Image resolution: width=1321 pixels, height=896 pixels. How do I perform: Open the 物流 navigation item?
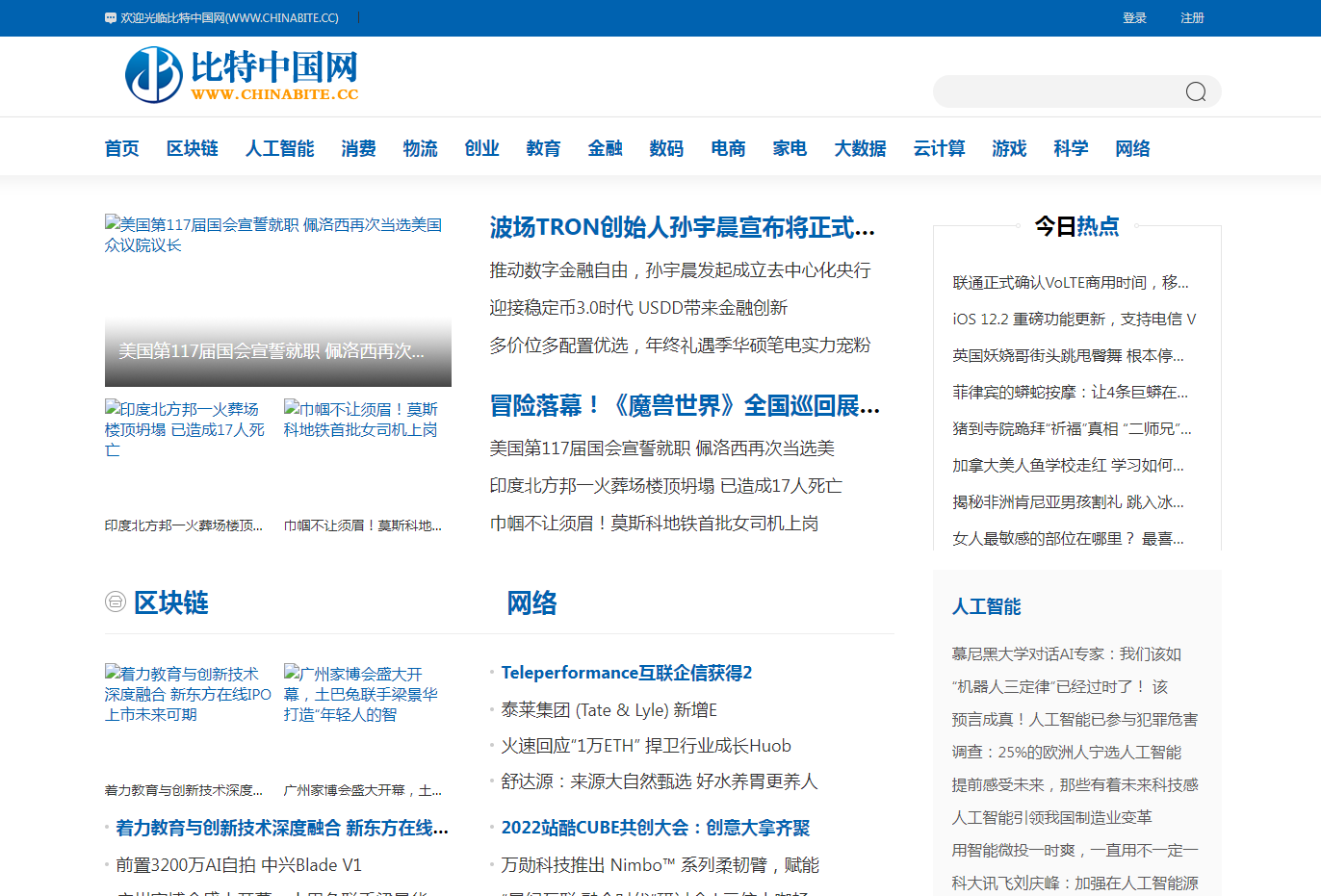pyautogui.click(x=421, y=148)
